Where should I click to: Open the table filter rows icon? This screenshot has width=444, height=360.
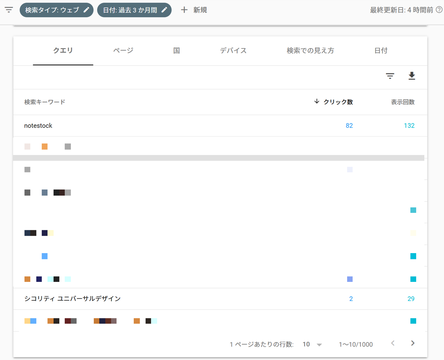click(x=390, y=76)
